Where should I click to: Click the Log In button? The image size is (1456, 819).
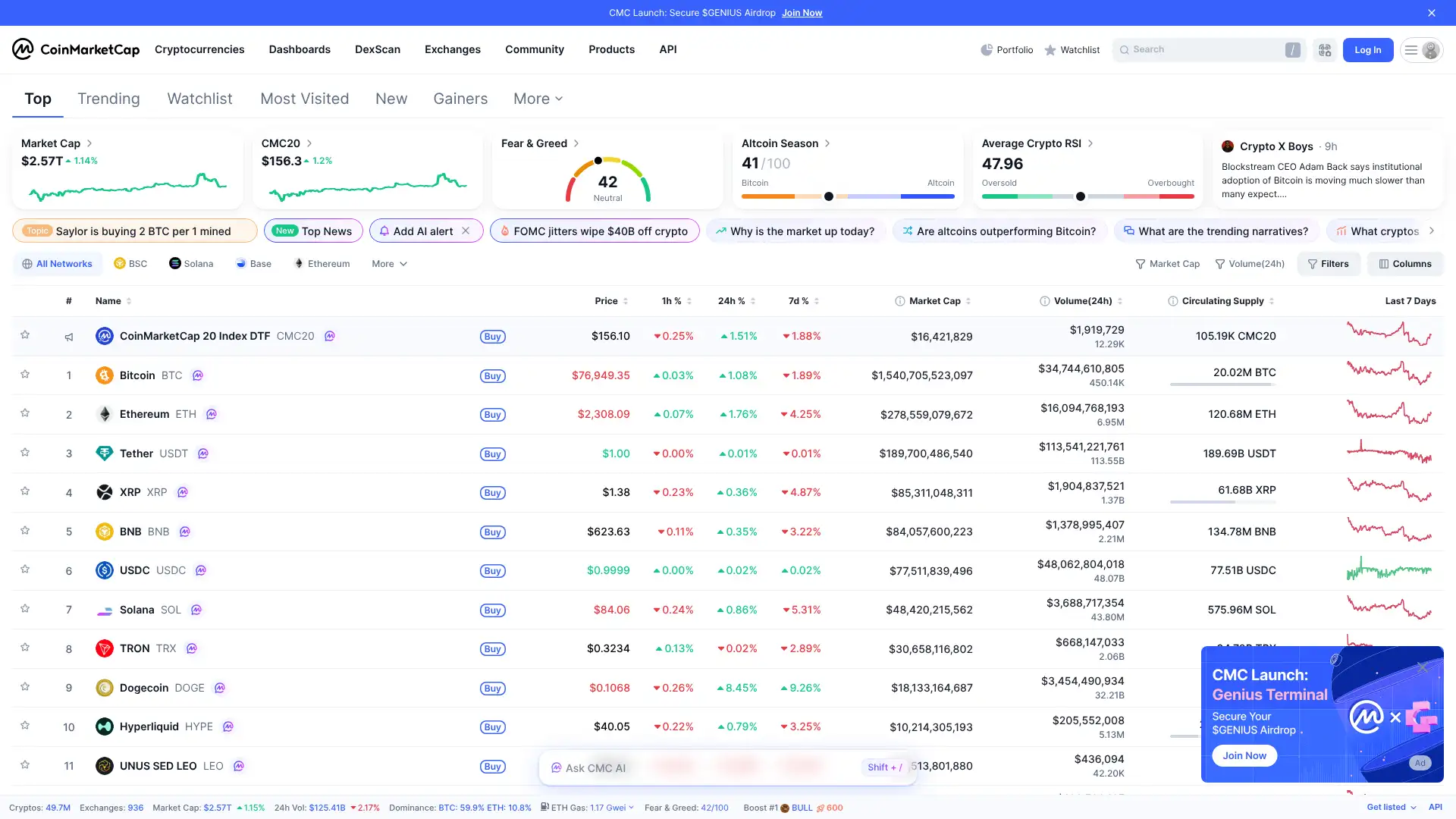coord(1368,50)
